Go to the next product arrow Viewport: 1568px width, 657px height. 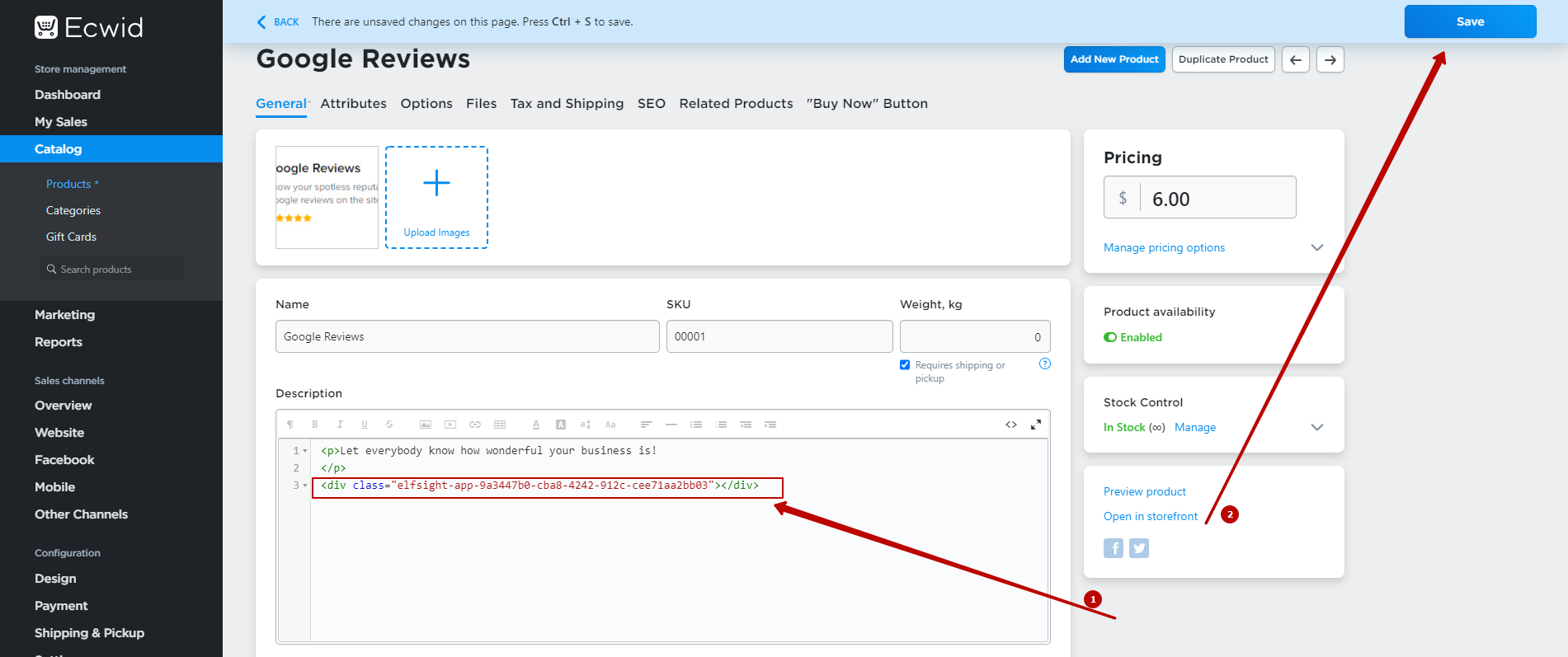coord(1330,59)
